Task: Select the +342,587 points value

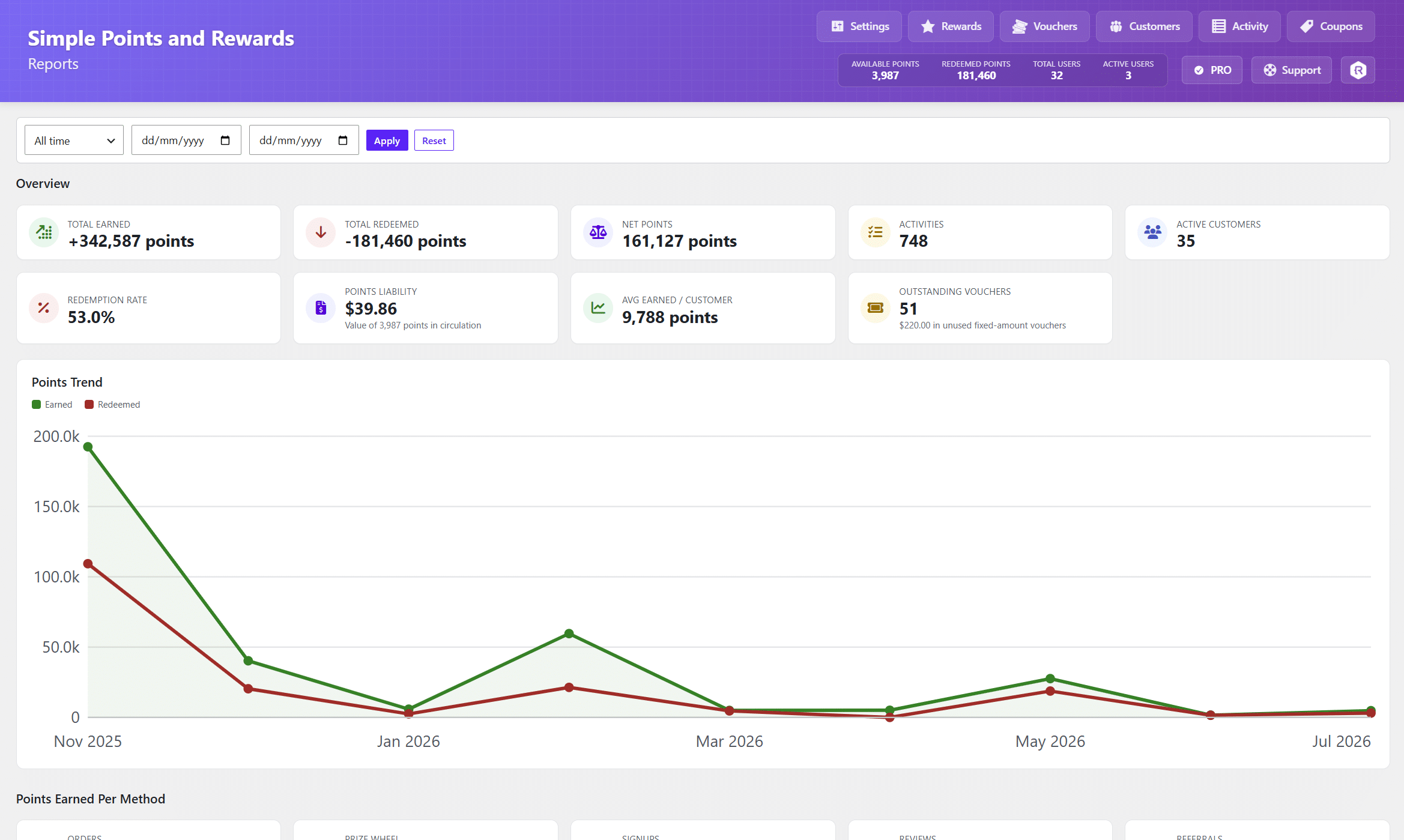Action: pyautogui.click(x=131, y=241)
